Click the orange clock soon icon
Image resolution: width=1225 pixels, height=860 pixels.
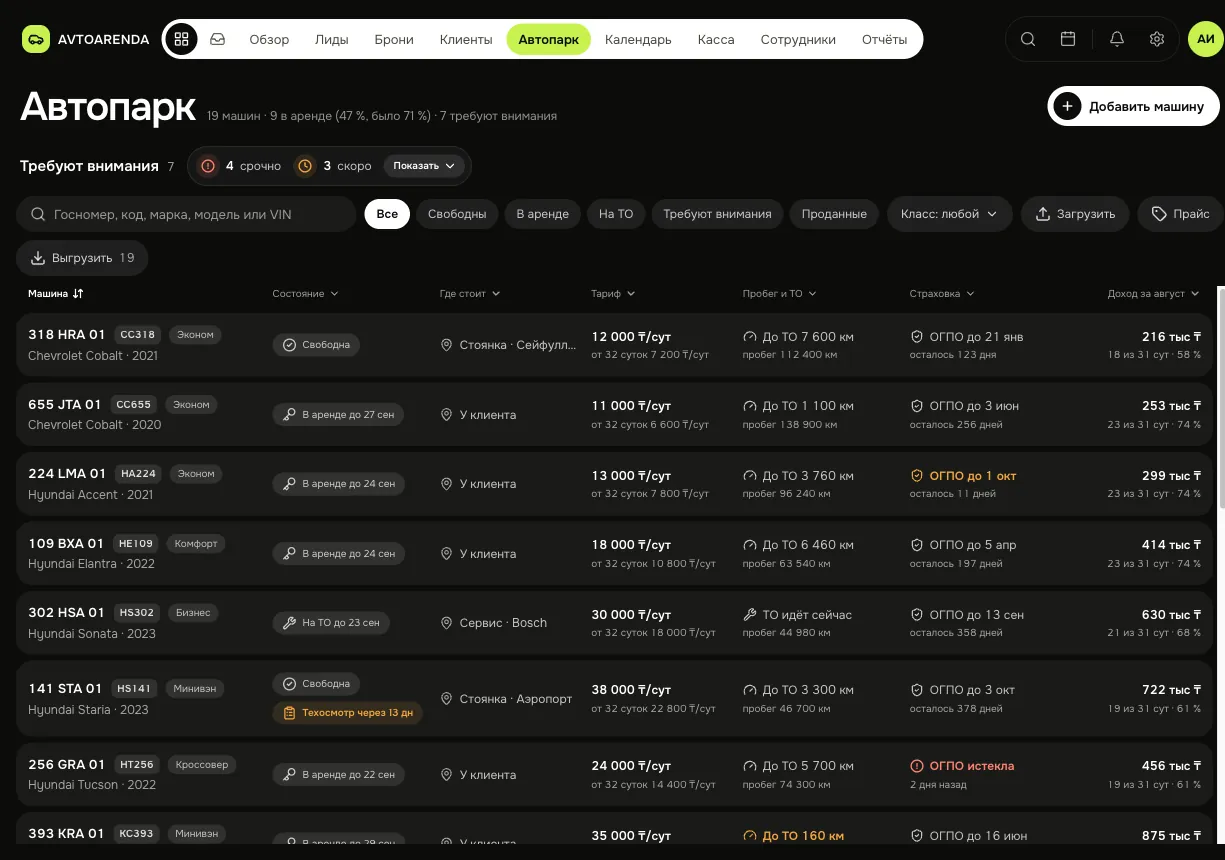point(305,166)
